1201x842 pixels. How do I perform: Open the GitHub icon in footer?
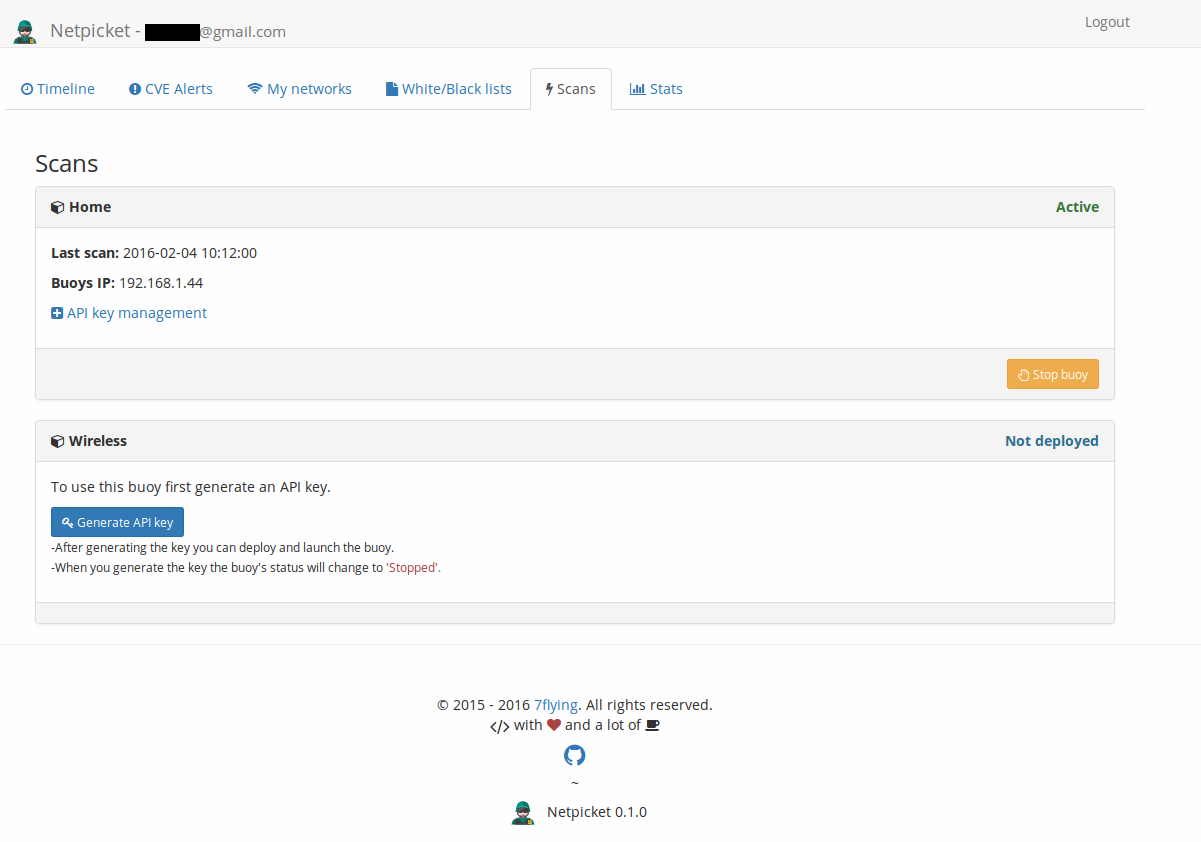pos(574,755)
